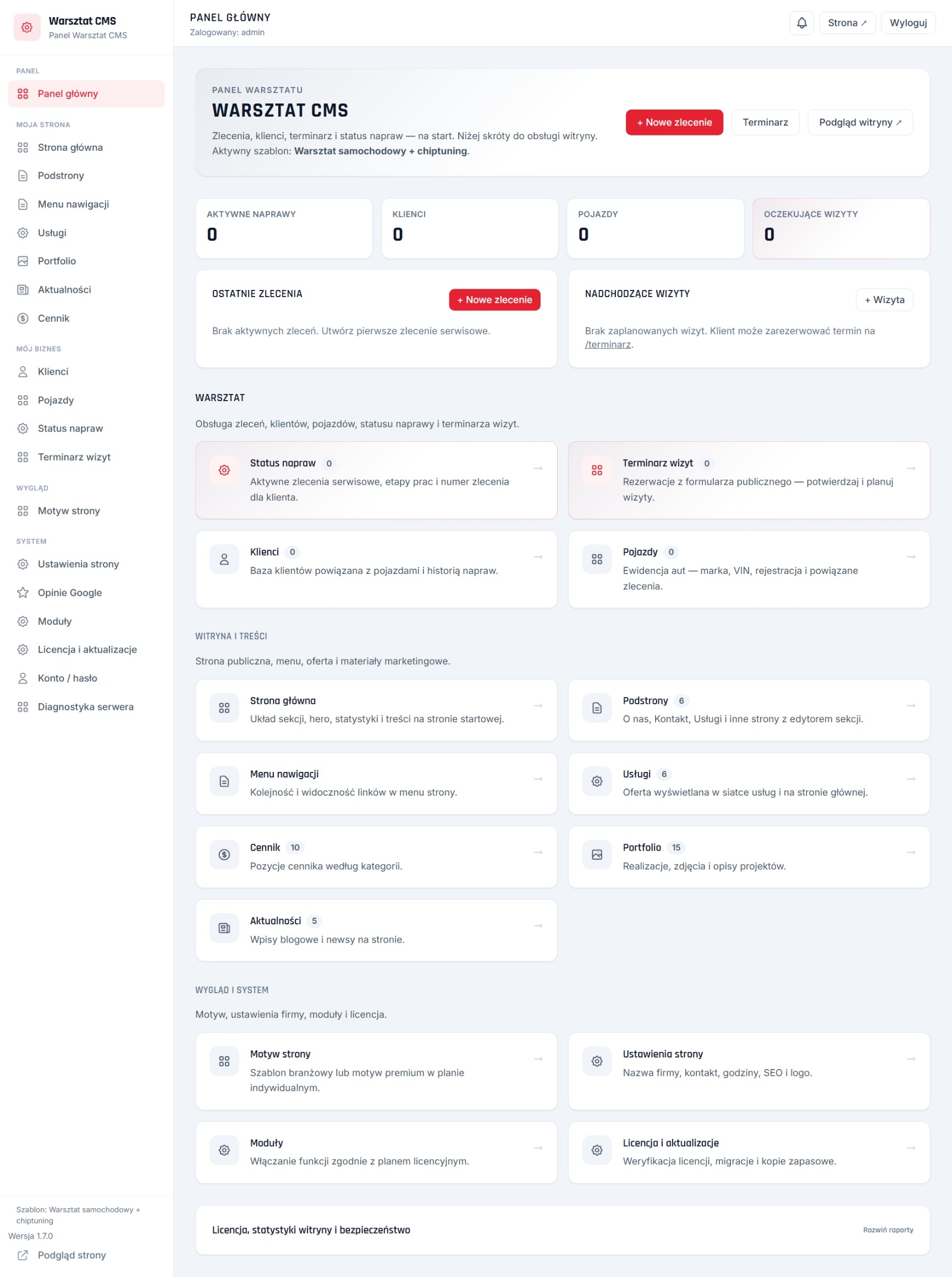The height and width of the screenshot is (1277, 952).
Task: Expand Licencja, statystyki witryny i bezpieczeństwo section
Action: [x=563, y=1230]
